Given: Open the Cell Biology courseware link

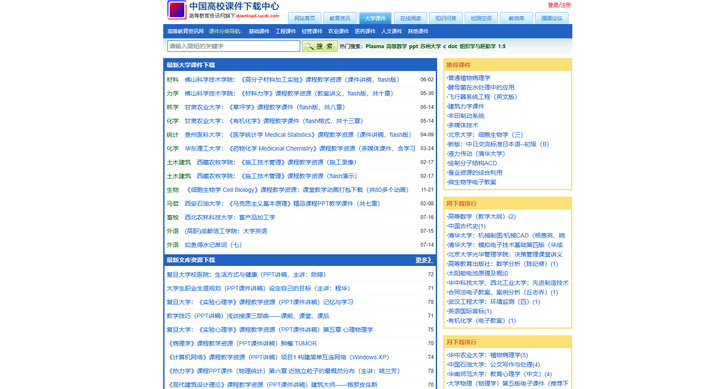Looking at the screenshot, I should click(x=298, y=190).
